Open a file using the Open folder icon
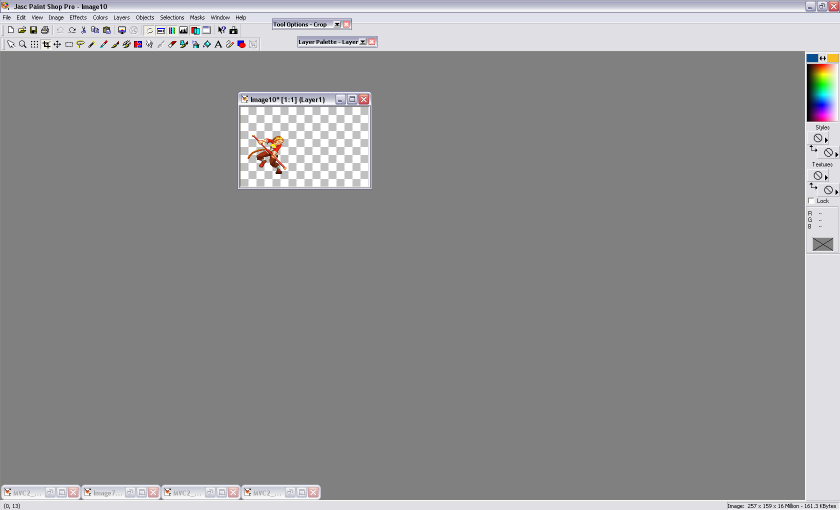This screenshot has width=840, height=510. pos(22,30)
